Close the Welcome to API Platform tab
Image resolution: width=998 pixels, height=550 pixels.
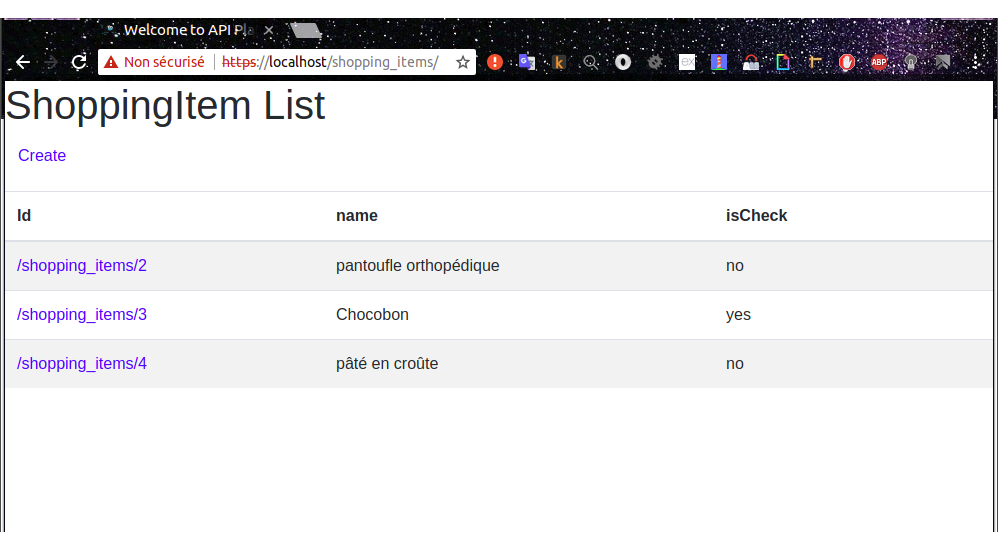click(x=269, y=30)
